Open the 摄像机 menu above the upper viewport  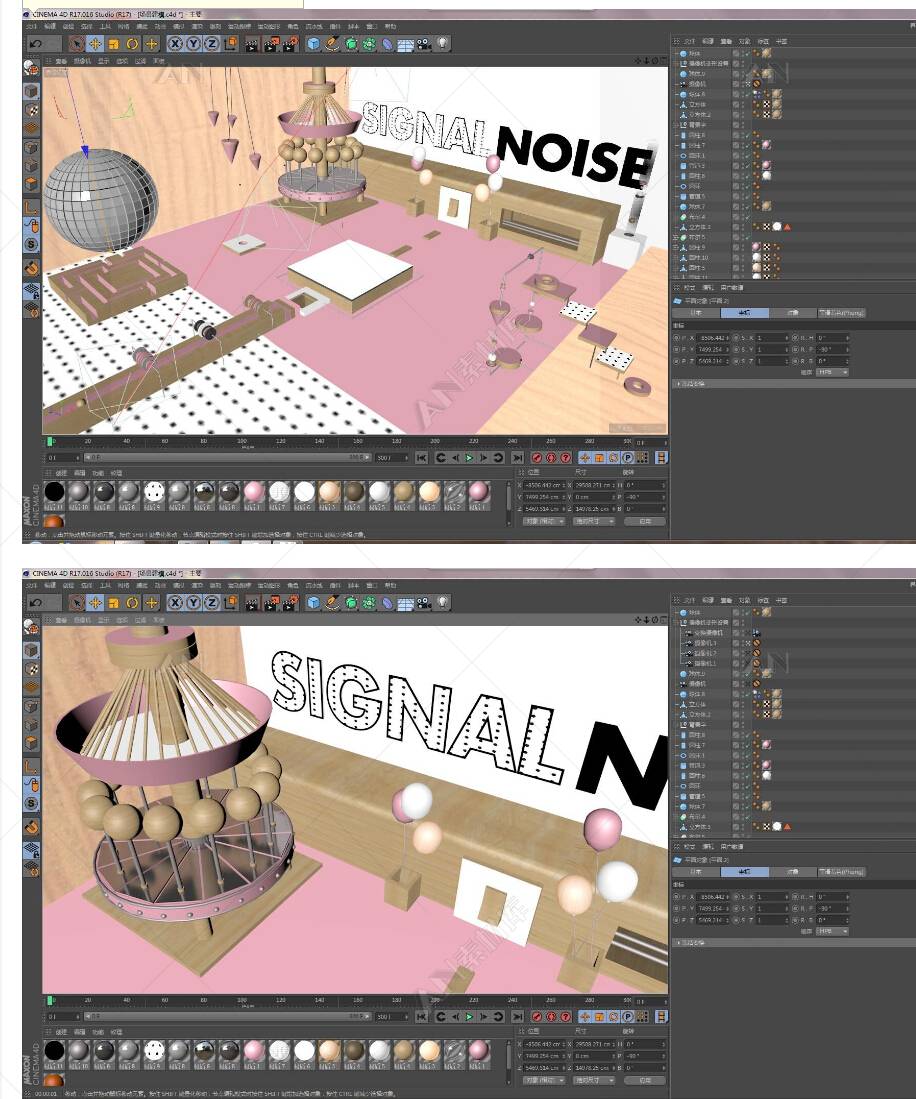click(82, 61)
